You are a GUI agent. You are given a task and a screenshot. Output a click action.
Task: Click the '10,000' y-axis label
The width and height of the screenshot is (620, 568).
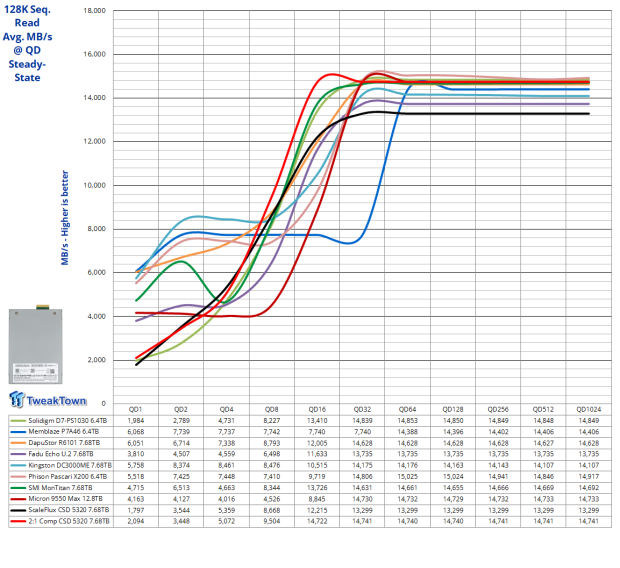95,185
